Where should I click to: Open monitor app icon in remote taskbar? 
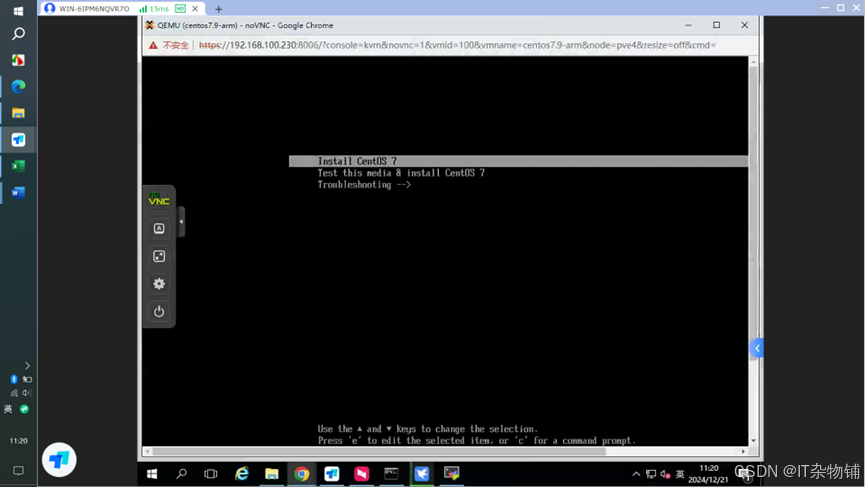[451, 474]
